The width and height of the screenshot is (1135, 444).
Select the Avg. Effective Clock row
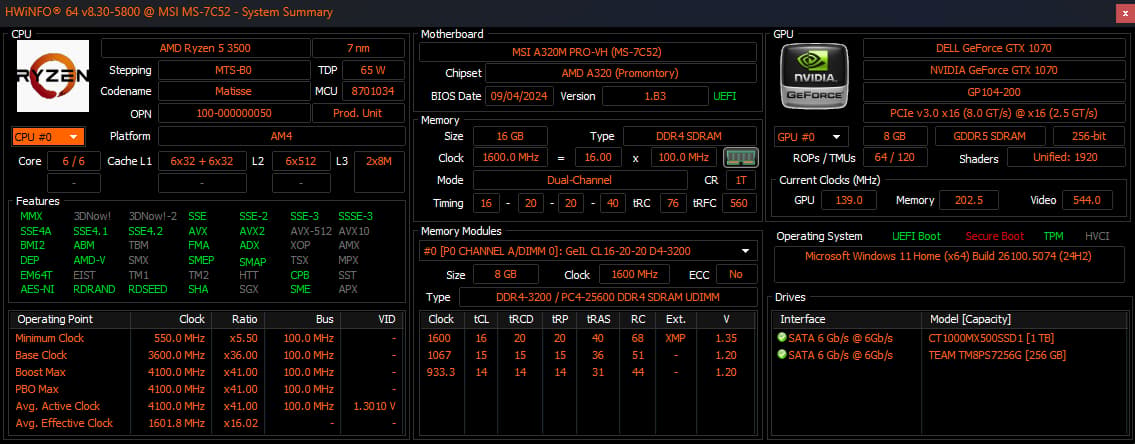pyautogui.click(x=207, y=423)
